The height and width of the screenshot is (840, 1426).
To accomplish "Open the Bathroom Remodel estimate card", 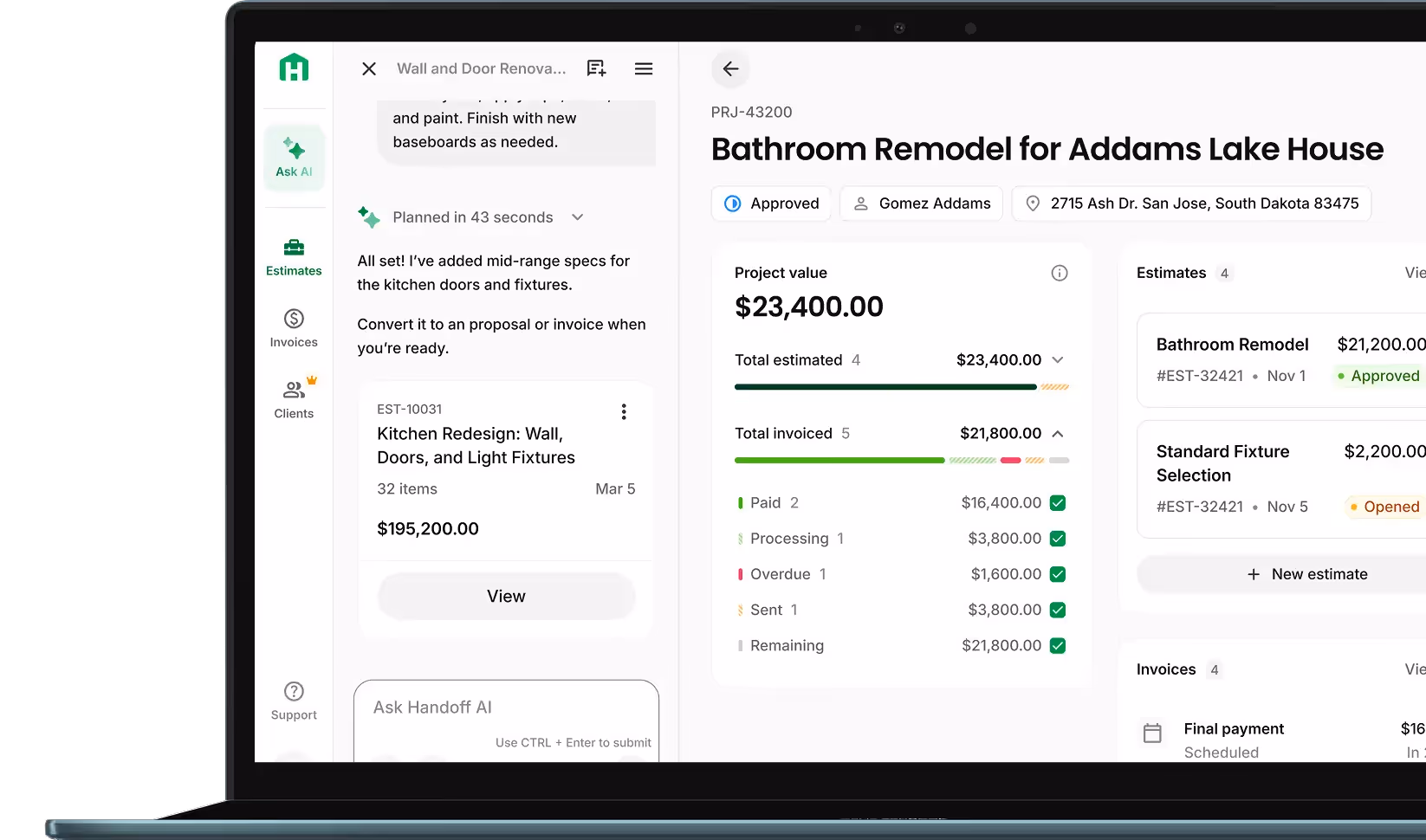I will 1282,360.
